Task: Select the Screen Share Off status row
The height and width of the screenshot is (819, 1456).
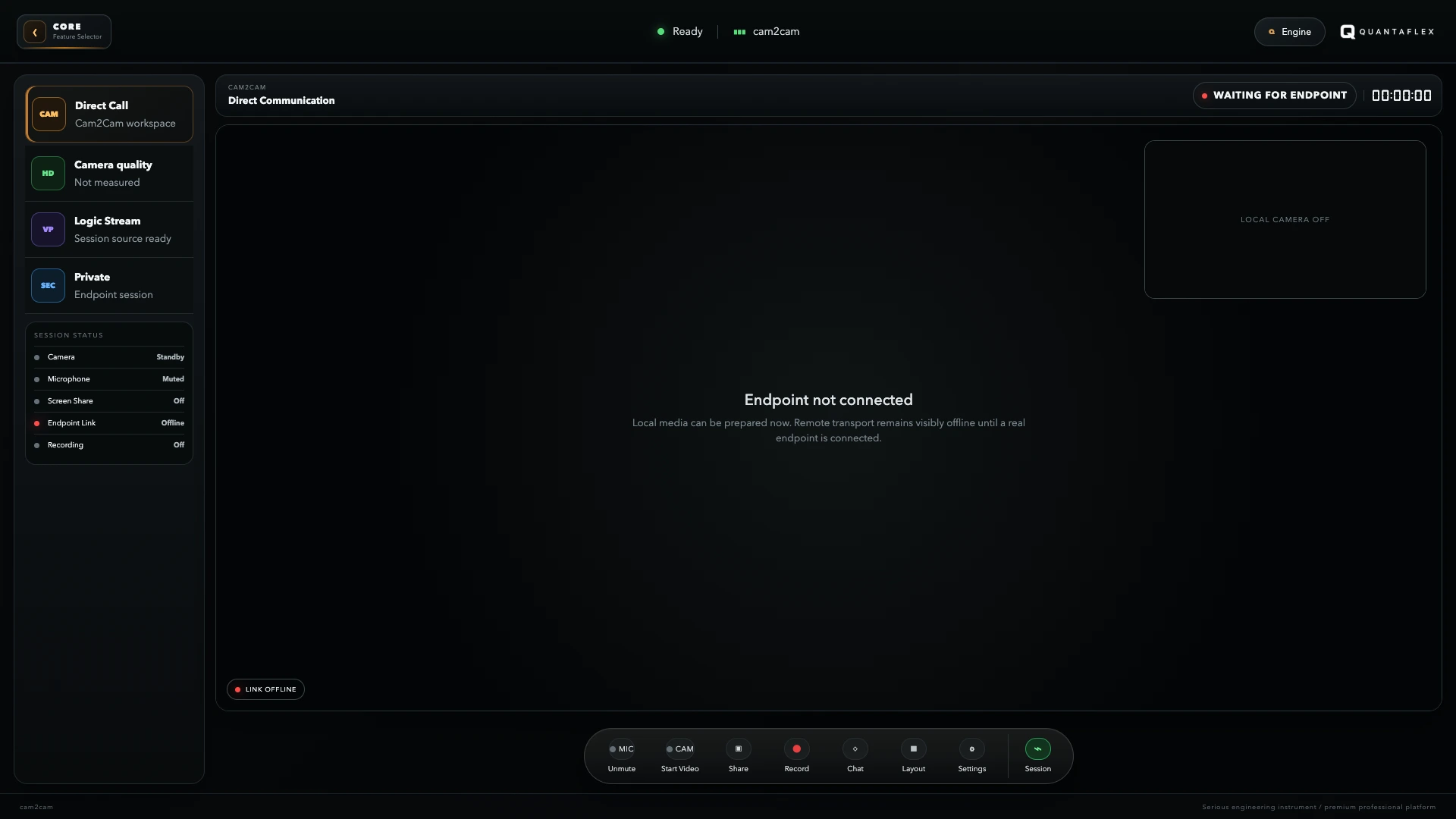Action: click(109, 401)
